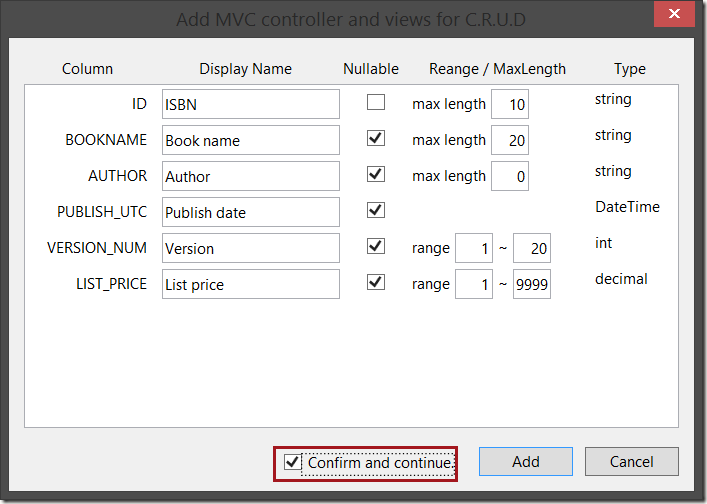The image size is (707, 504).
Task: Edit LIST_PRICE range minimum field
Action: pyautogui.click(x=474, y=284)
